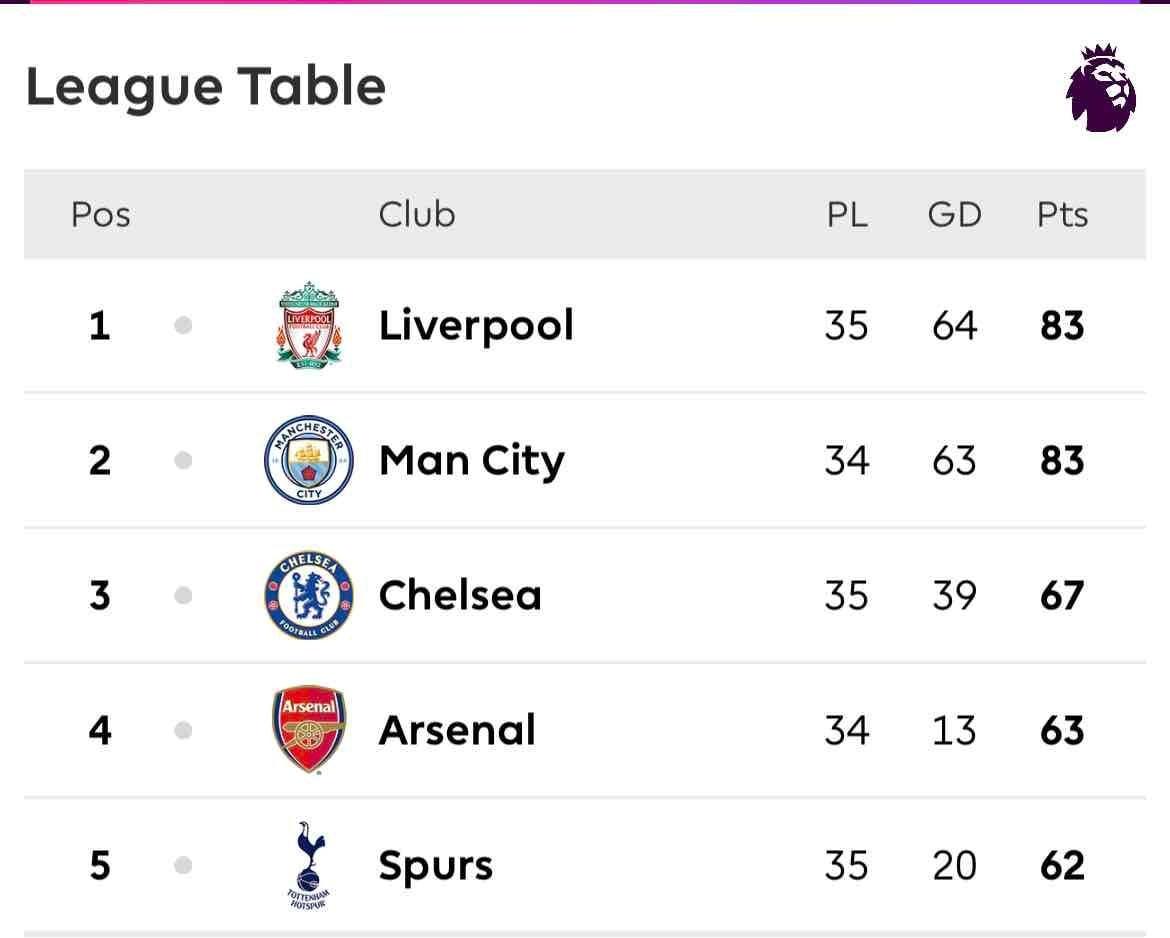
Task: Select the Chelsea club name
Action: click(x=460, y=595)
